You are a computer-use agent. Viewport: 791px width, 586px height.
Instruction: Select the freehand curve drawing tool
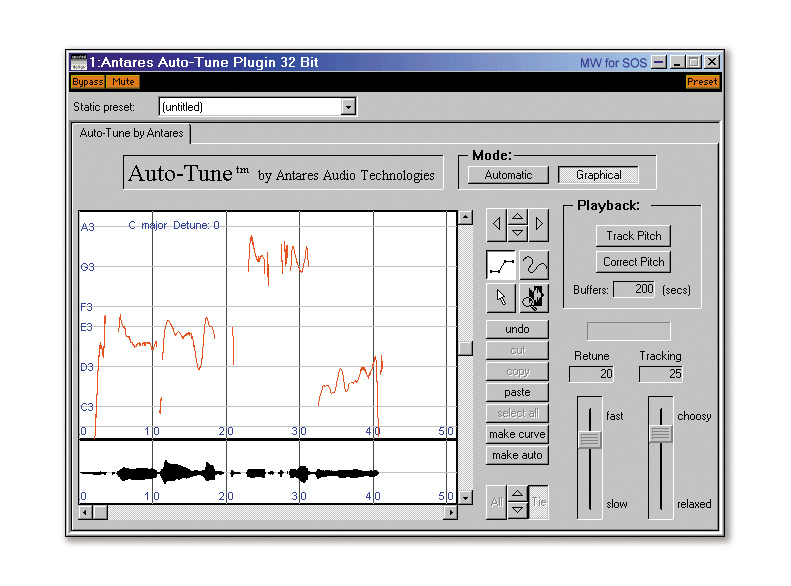point(534,265)
